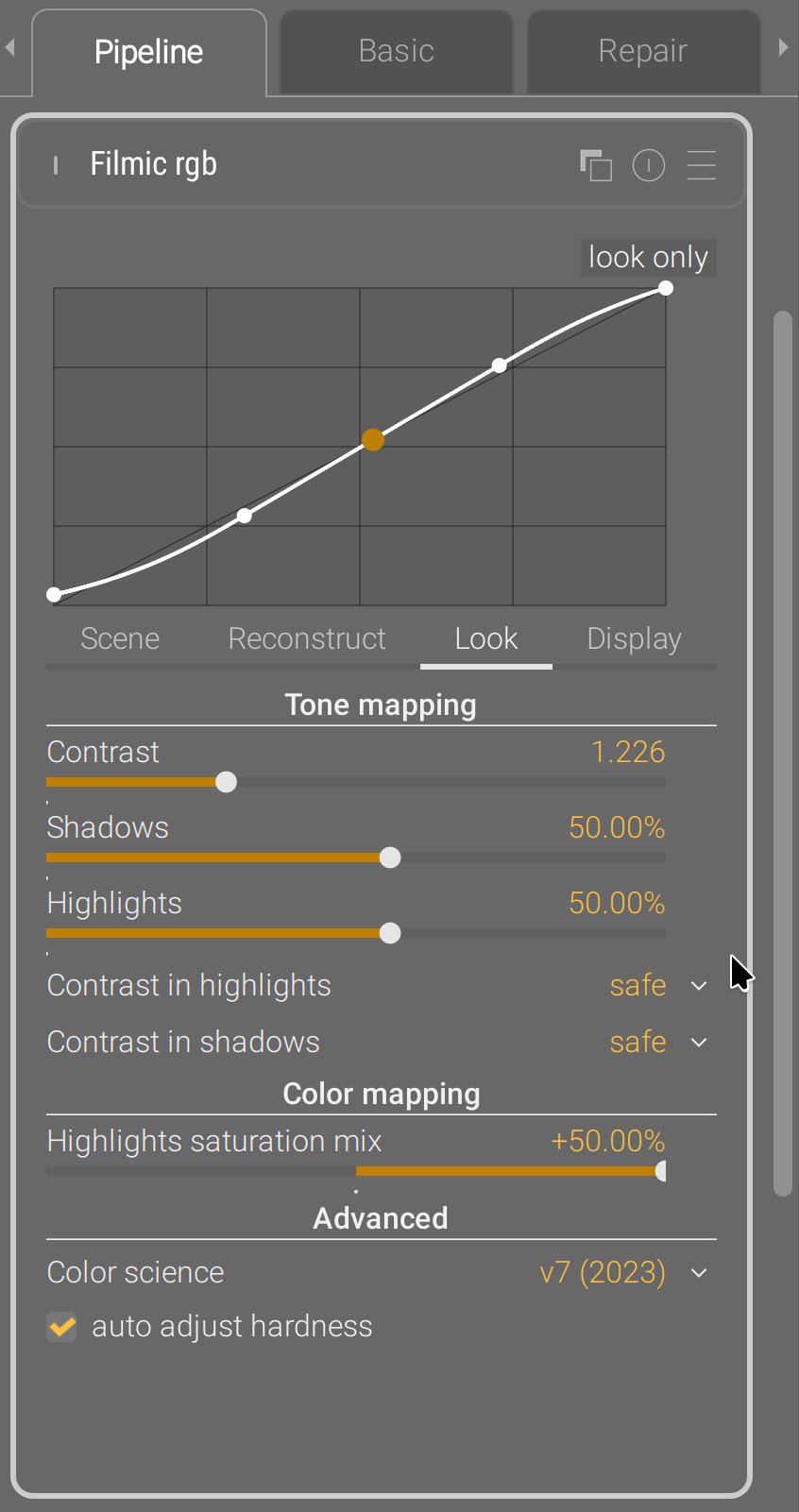This screenshot has width=799, height=1512.
Task: Select the Display tab
Action: [634, 639]
